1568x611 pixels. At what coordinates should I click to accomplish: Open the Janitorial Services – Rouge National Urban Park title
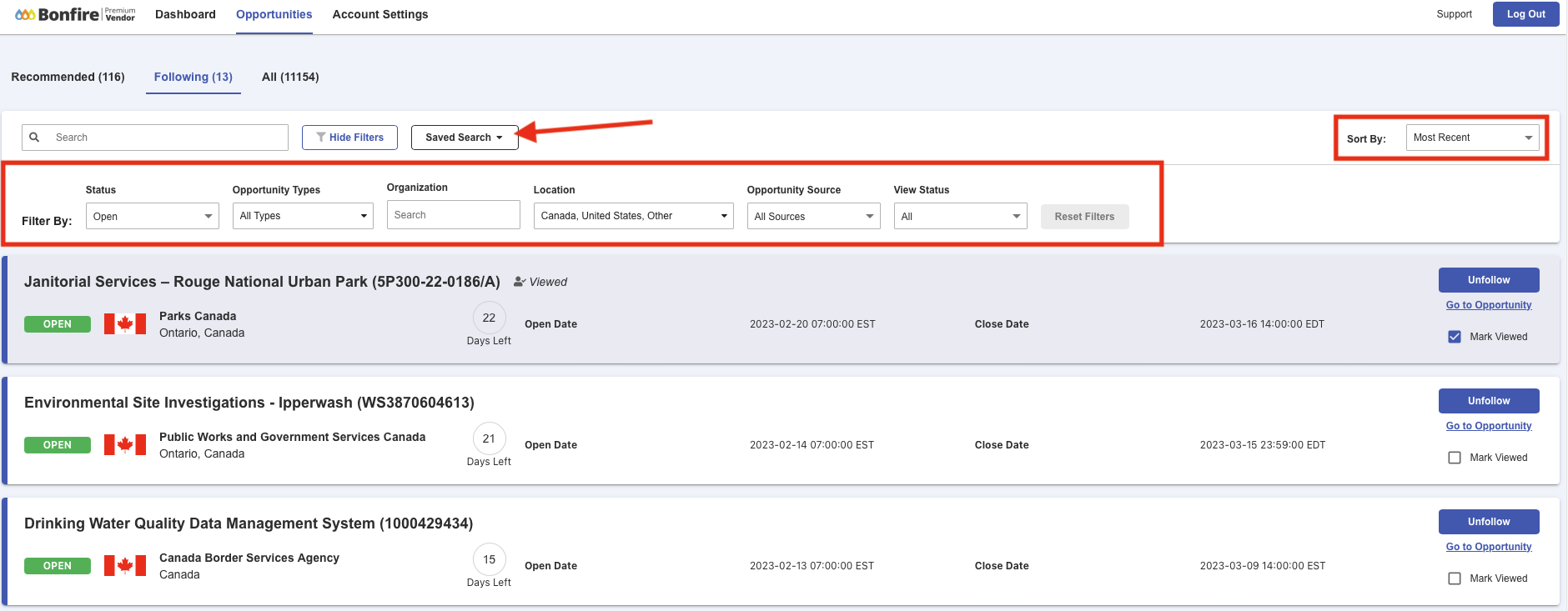coord(262,282)
